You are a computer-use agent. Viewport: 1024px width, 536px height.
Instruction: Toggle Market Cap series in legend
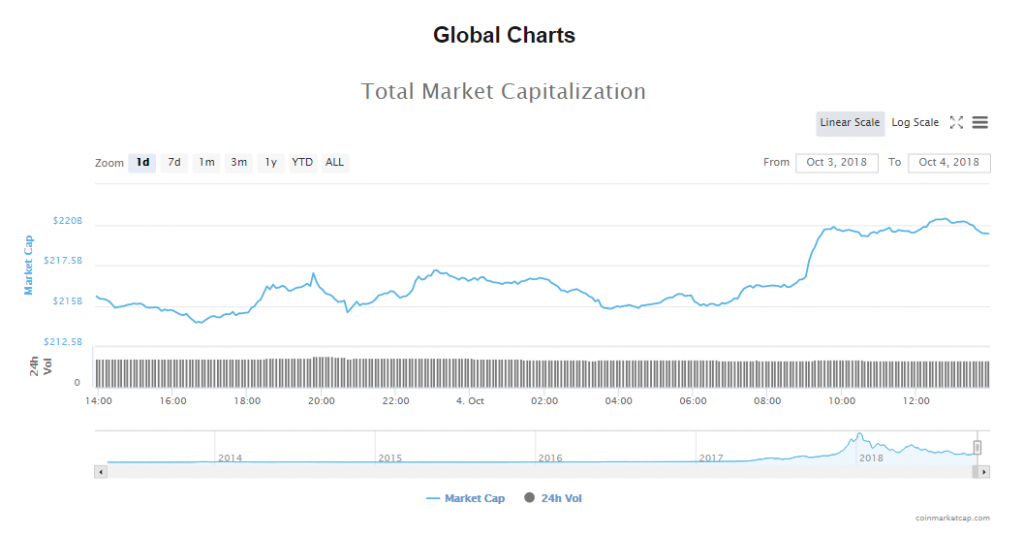(x=466, y=498)
